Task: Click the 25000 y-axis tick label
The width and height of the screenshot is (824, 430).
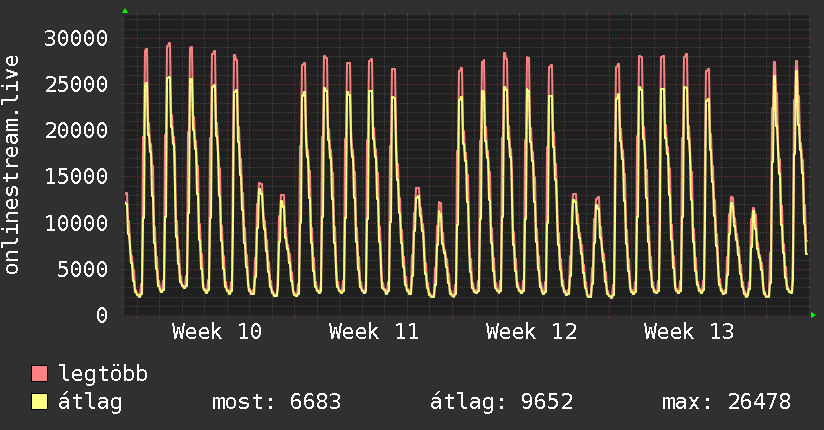Action: point(78,85)
